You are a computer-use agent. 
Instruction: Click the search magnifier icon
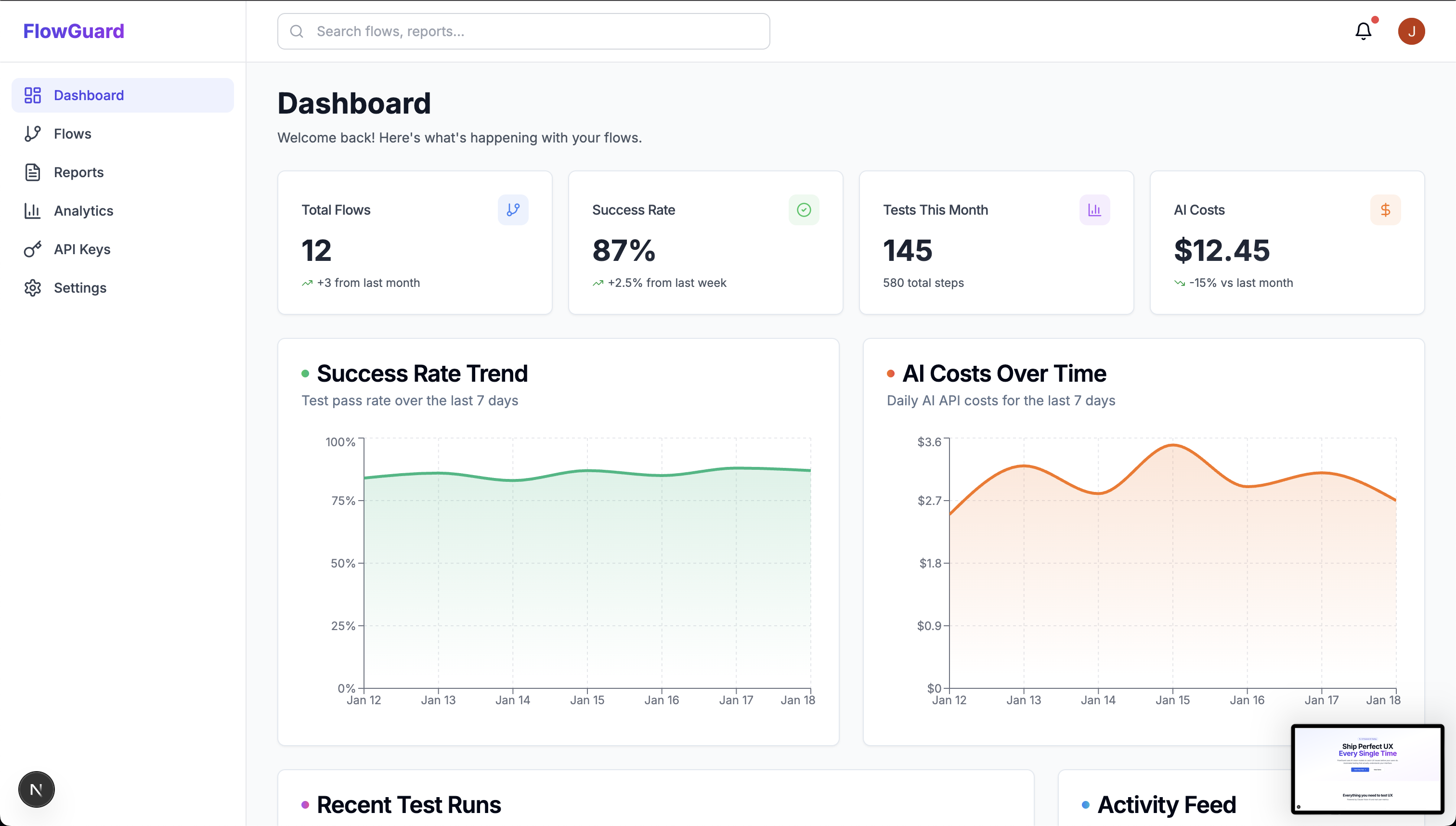pyautogui.click(x=296, y=31)
